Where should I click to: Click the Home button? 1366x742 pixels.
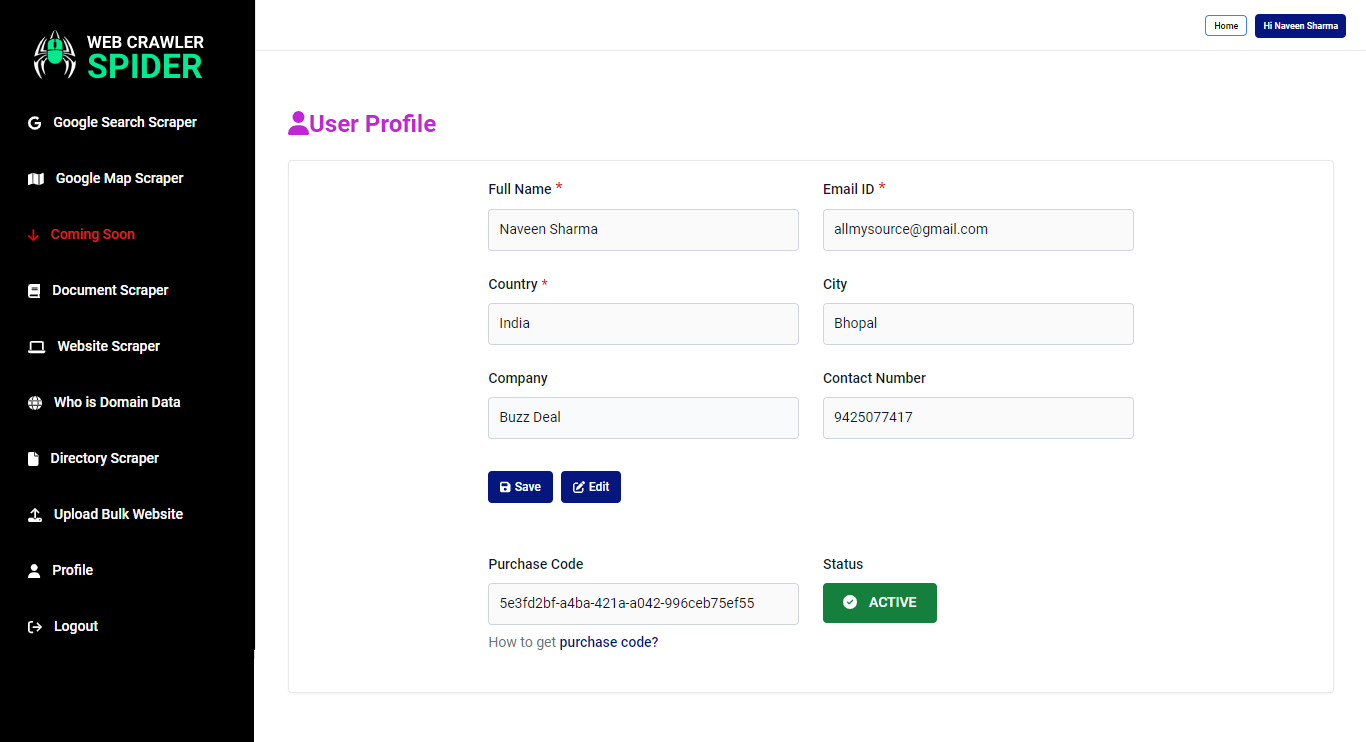(x=1226, y=25)
